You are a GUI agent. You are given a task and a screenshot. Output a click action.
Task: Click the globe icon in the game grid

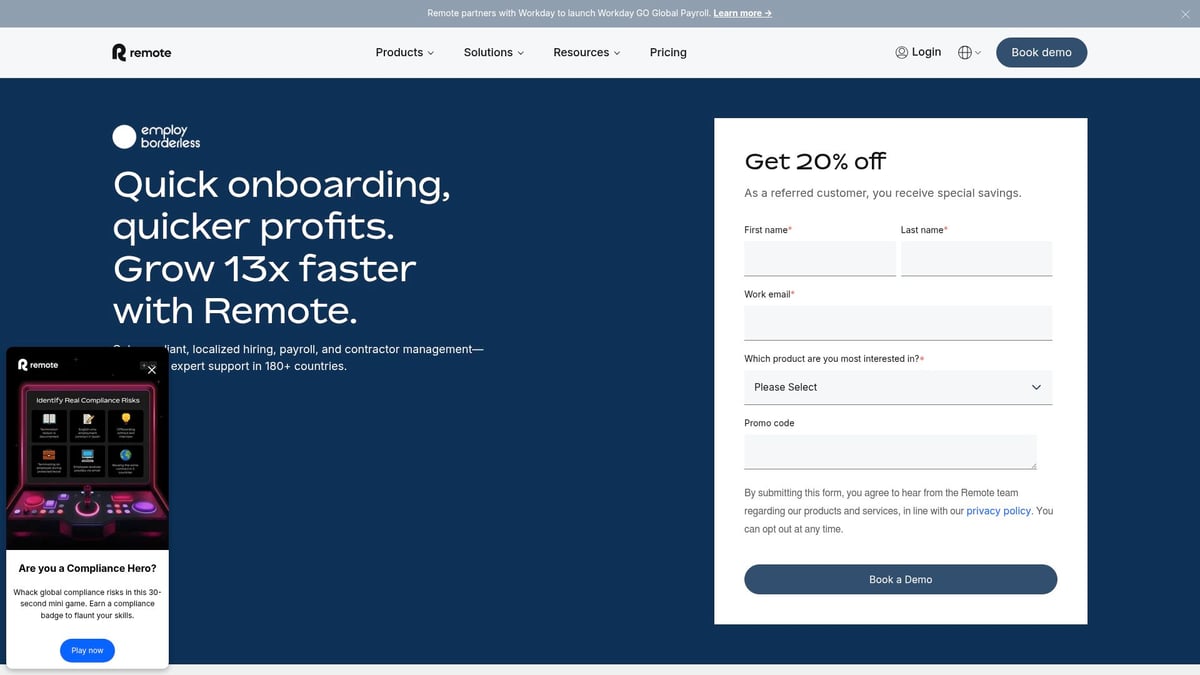127,455
